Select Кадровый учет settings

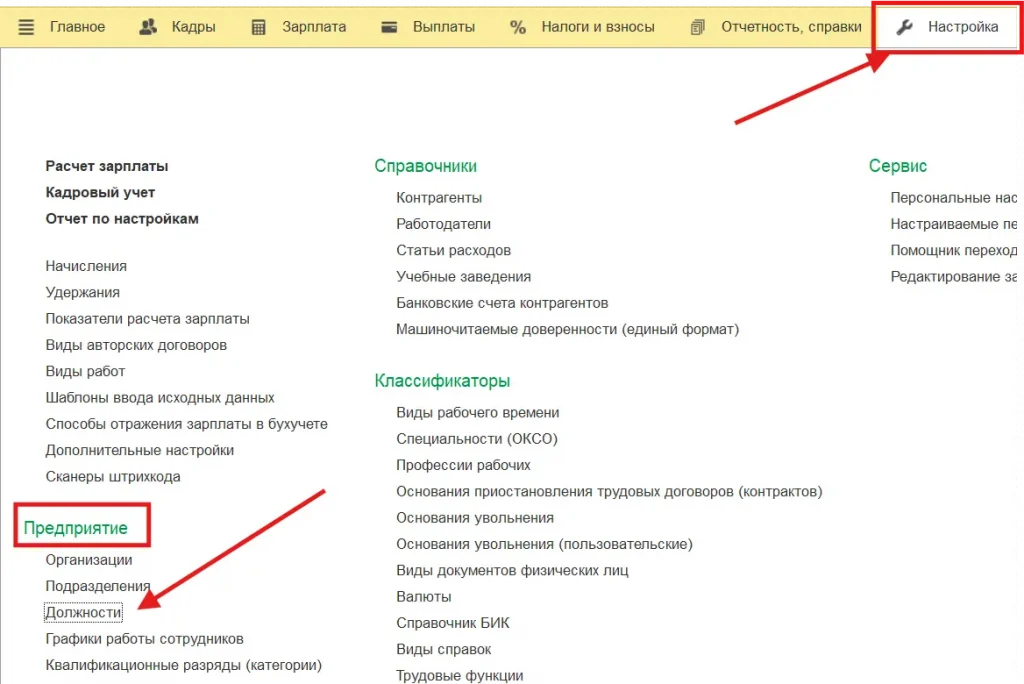pyautogui.click(x=100, y=192)
